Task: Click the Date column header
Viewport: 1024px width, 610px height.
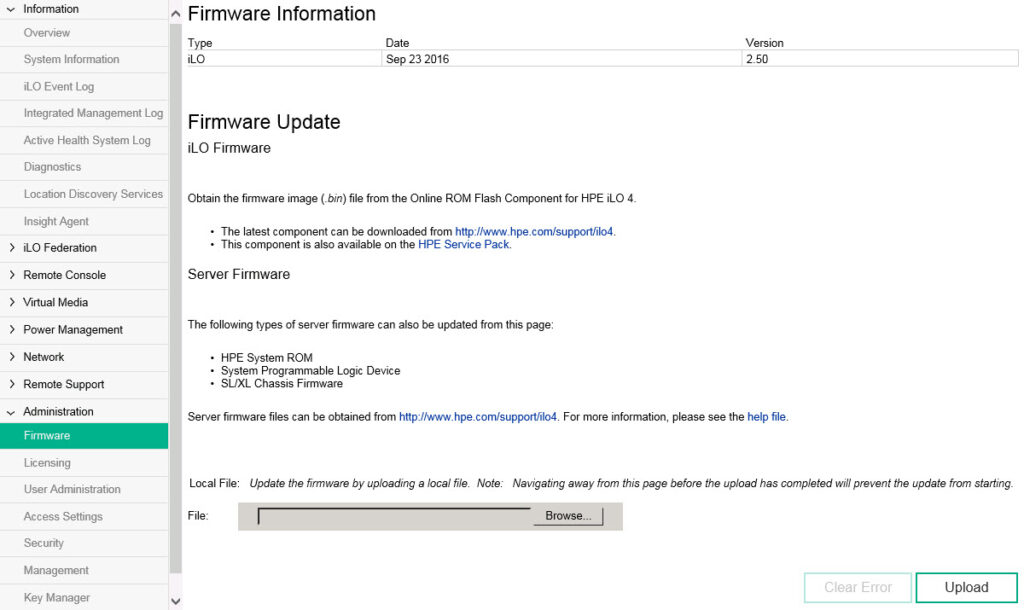Action: [397, 42]
